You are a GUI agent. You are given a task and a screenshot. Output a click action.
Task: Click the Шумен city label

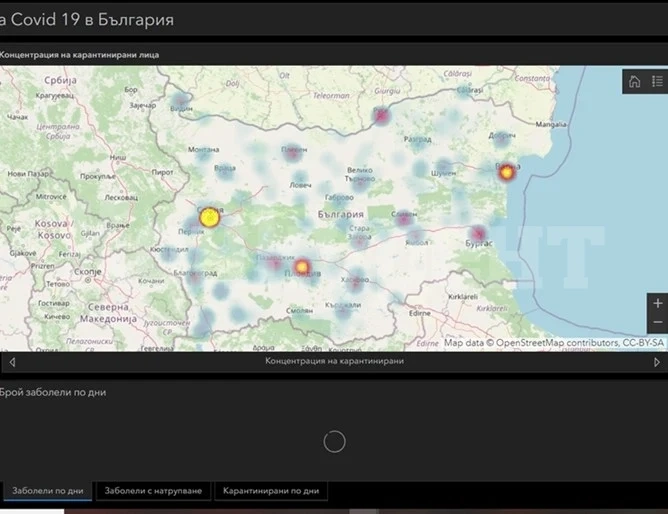[443, 173]
